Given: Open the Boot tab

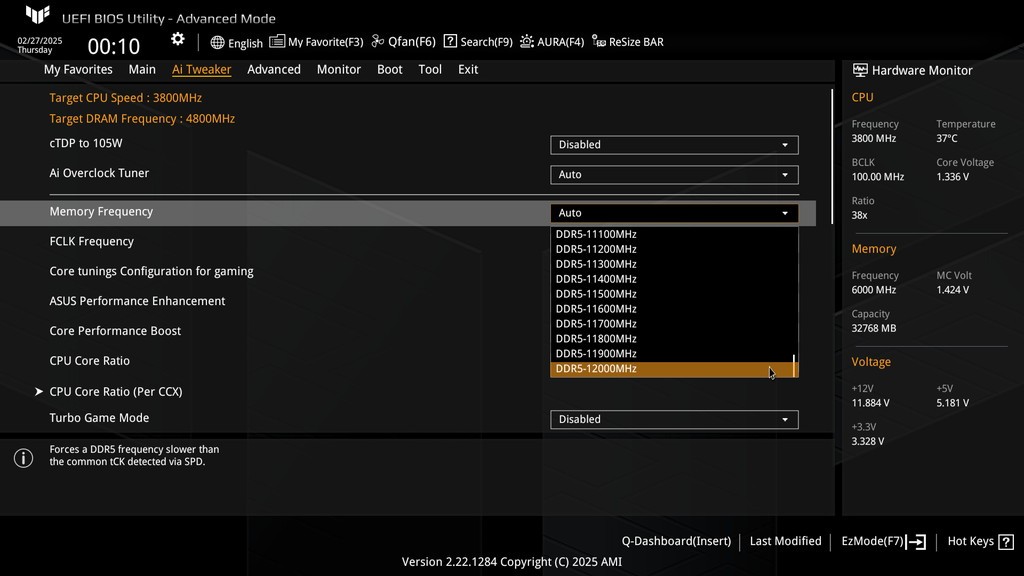Looking at the screenshot, I should tap(389, 69).
